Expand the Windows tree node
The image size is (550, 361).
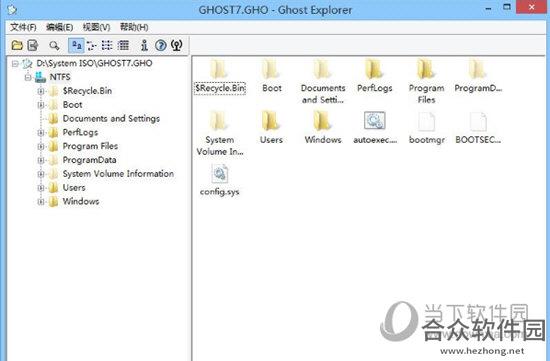pos(41,201)
